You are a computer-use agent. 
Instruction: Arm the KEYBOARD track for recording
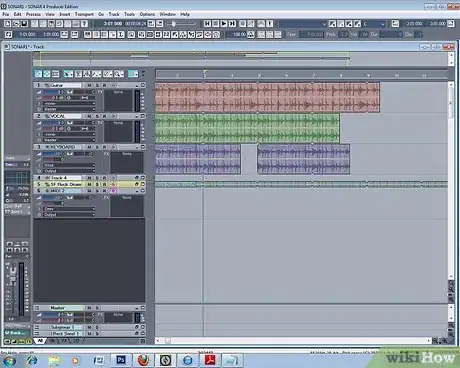[x=104, y=147]
